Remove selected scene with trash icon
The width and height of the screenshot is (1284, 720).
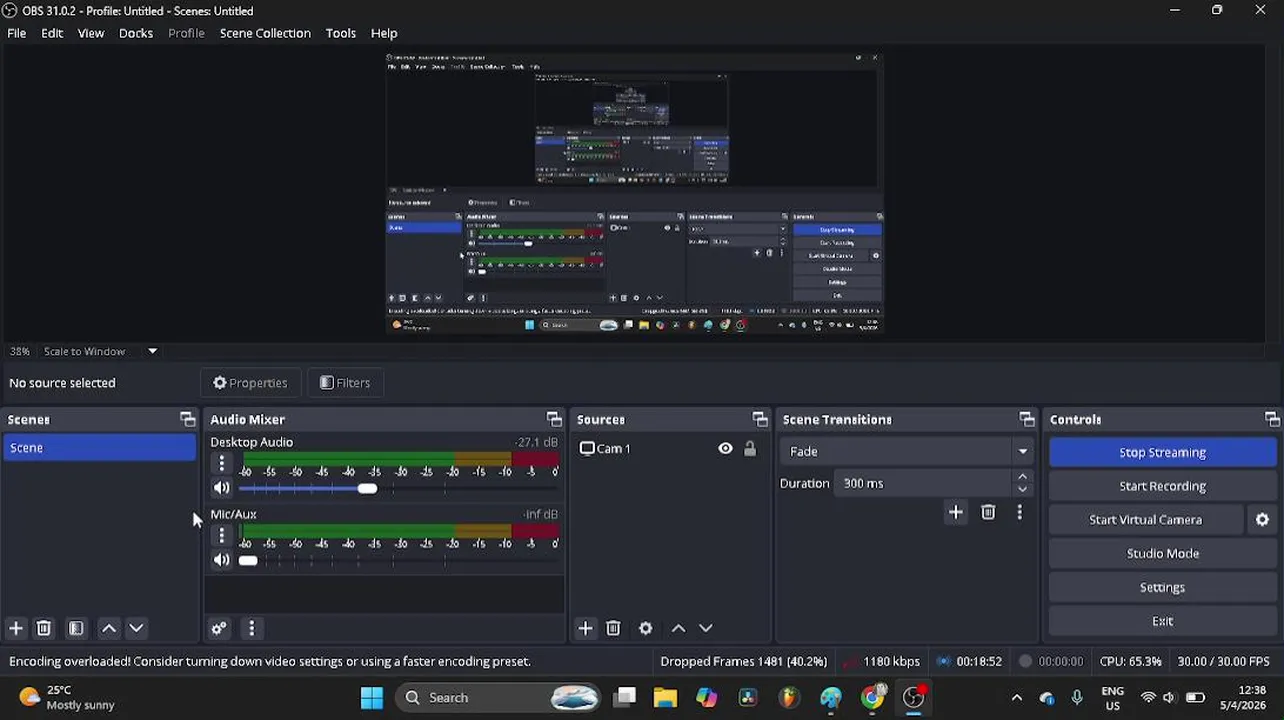(x=44, y=628)
